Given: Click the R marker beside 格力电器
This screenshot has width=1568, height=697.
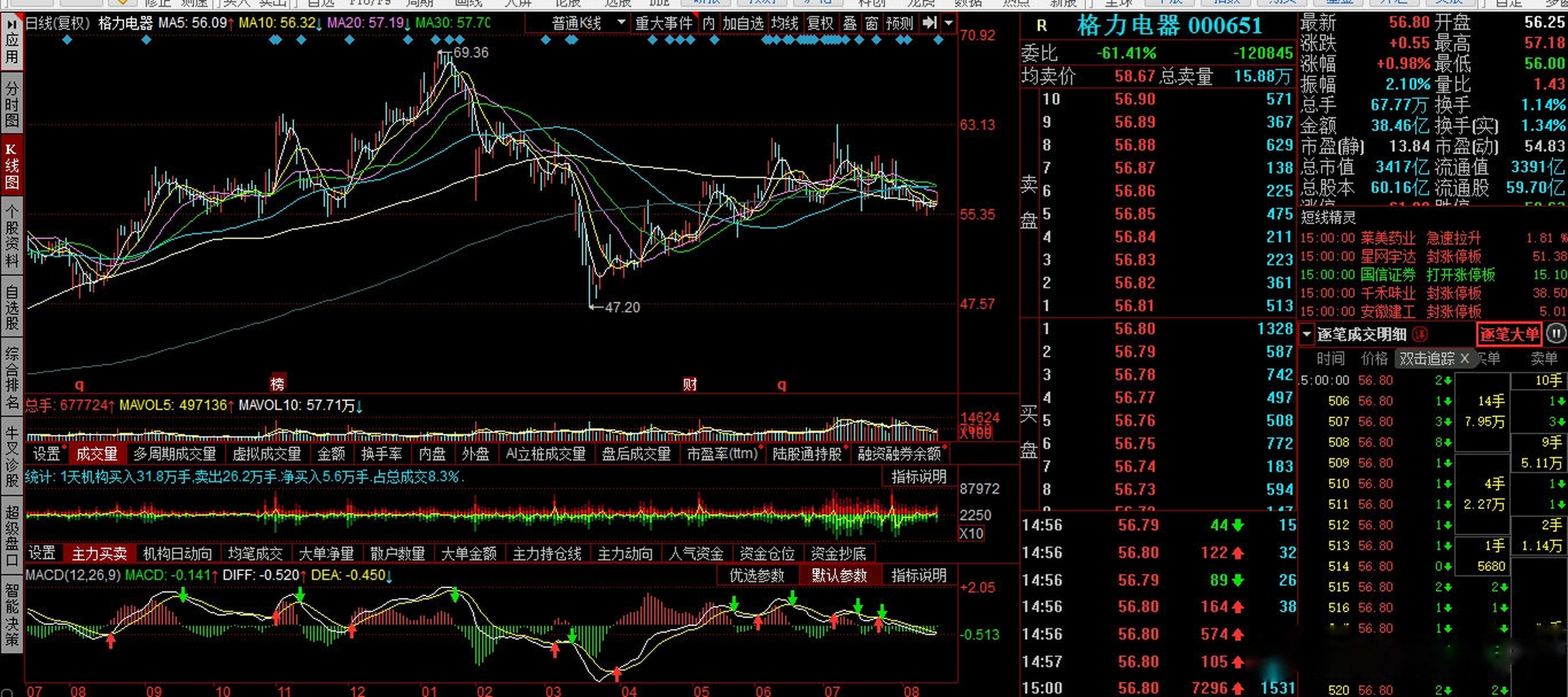Looking at the screenshot, I should tap(1042, 26).
